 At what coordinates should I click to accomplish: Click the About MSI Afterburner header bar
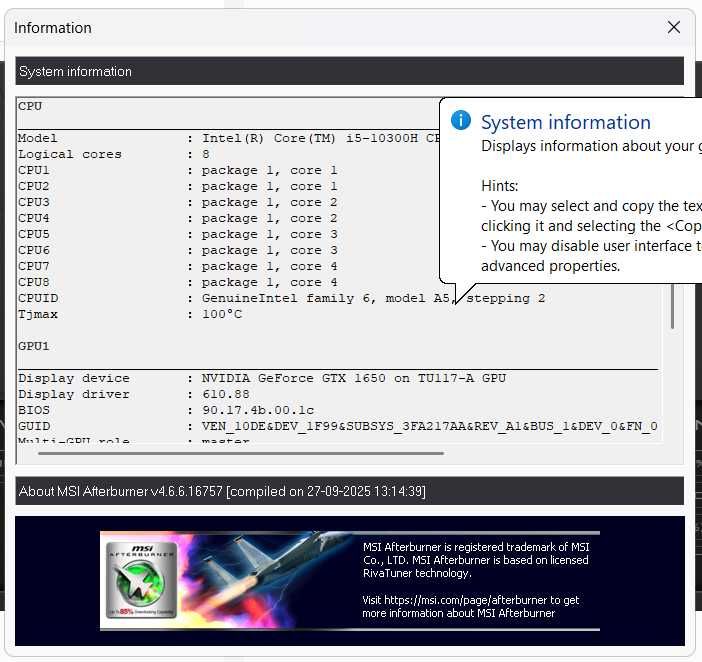(x=349, y=491)
